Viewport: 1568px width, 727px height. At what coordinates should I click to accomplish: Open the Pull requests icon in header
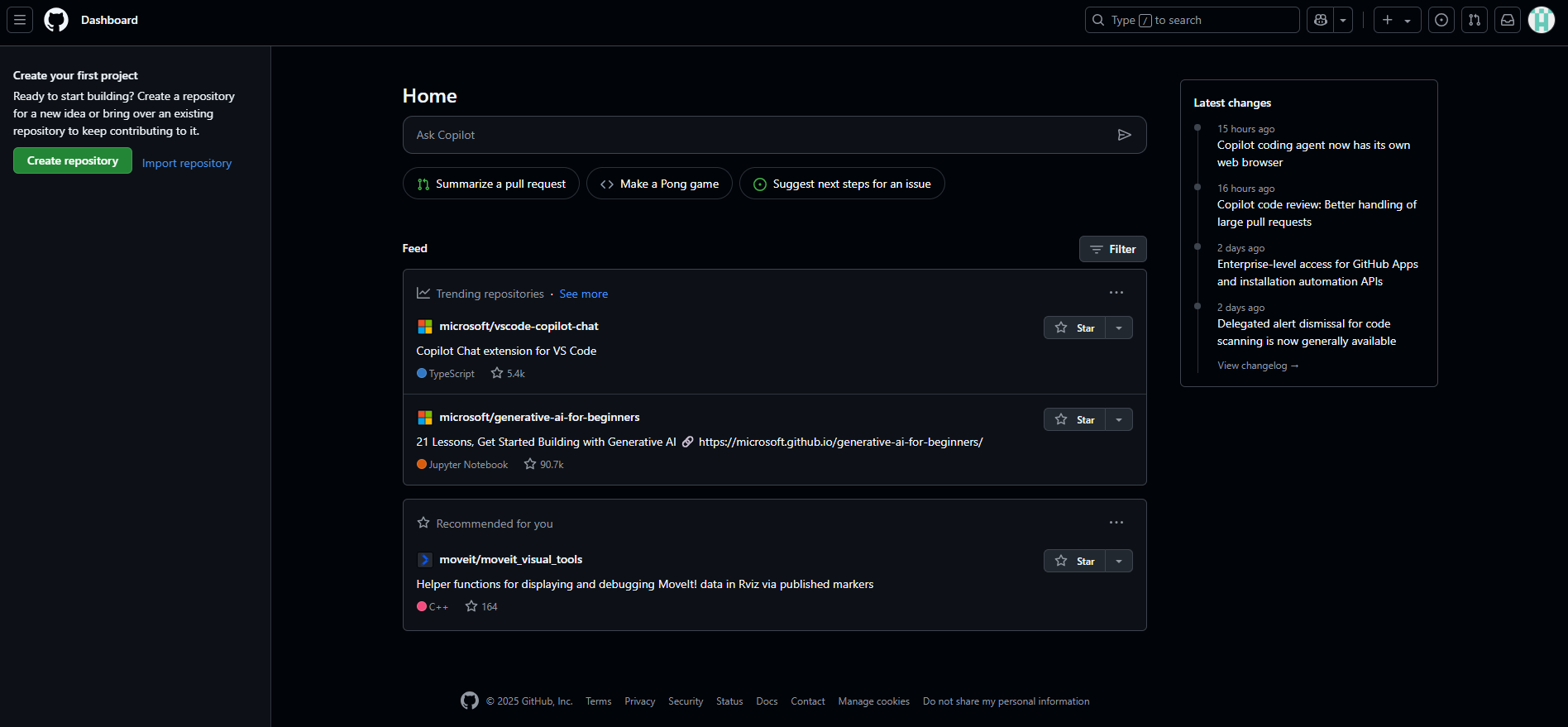(x=1475, y=20)
